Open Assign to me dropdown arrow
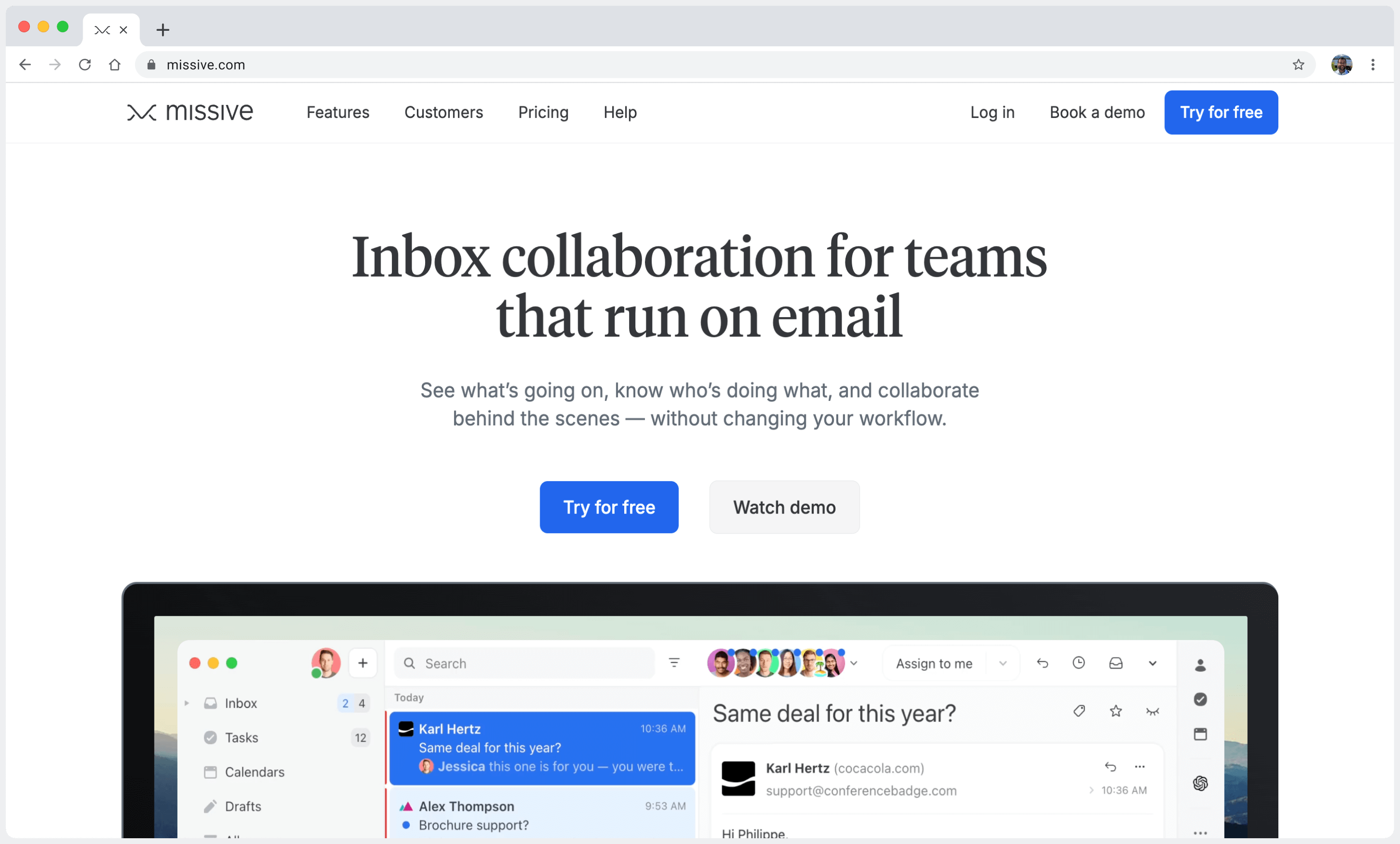This screenshot has width=1400, height=844. point(1003,663)
